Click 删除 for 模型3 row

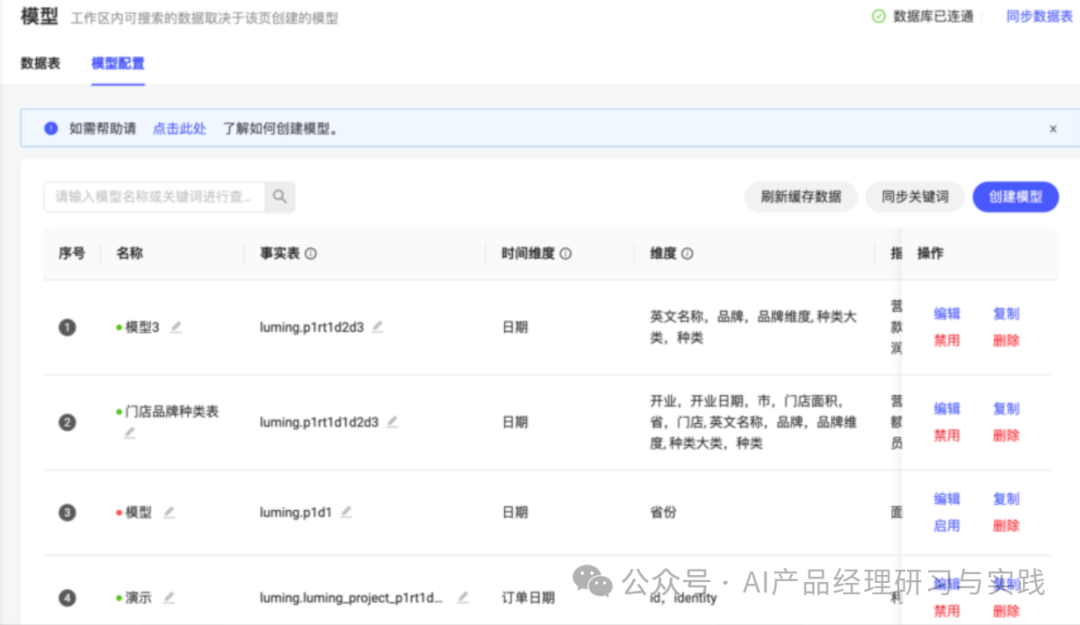point(1006,340)
